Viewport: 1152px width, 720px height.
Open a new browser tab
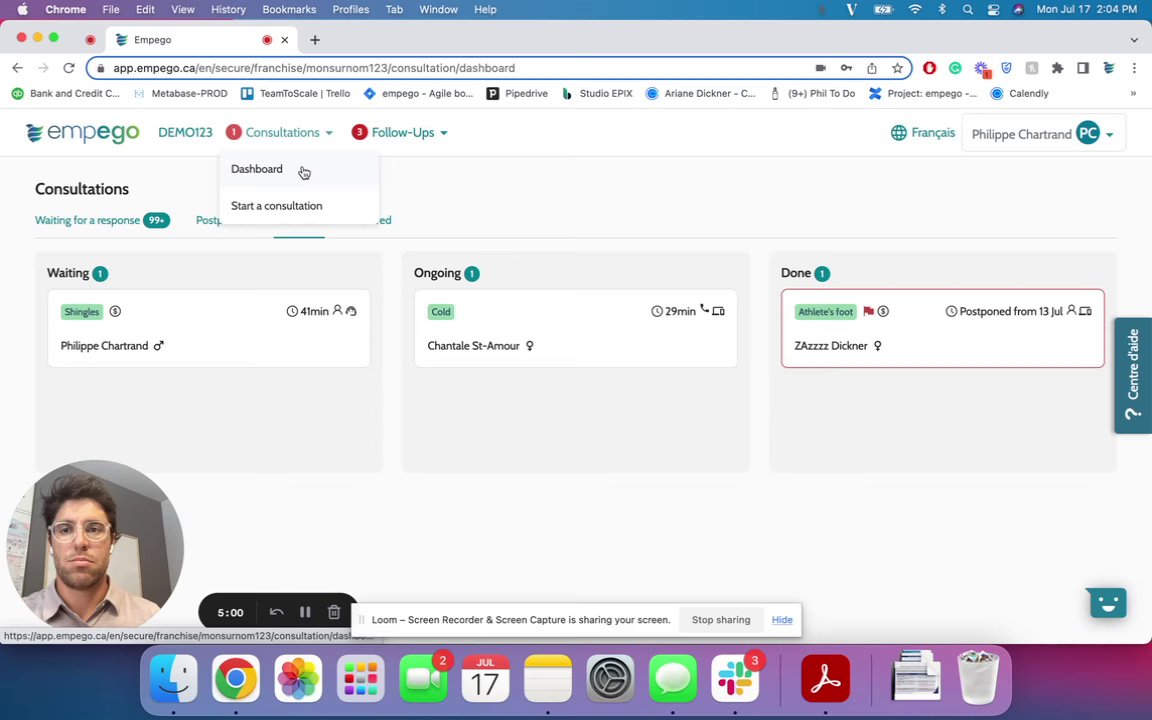pos(314,40)
